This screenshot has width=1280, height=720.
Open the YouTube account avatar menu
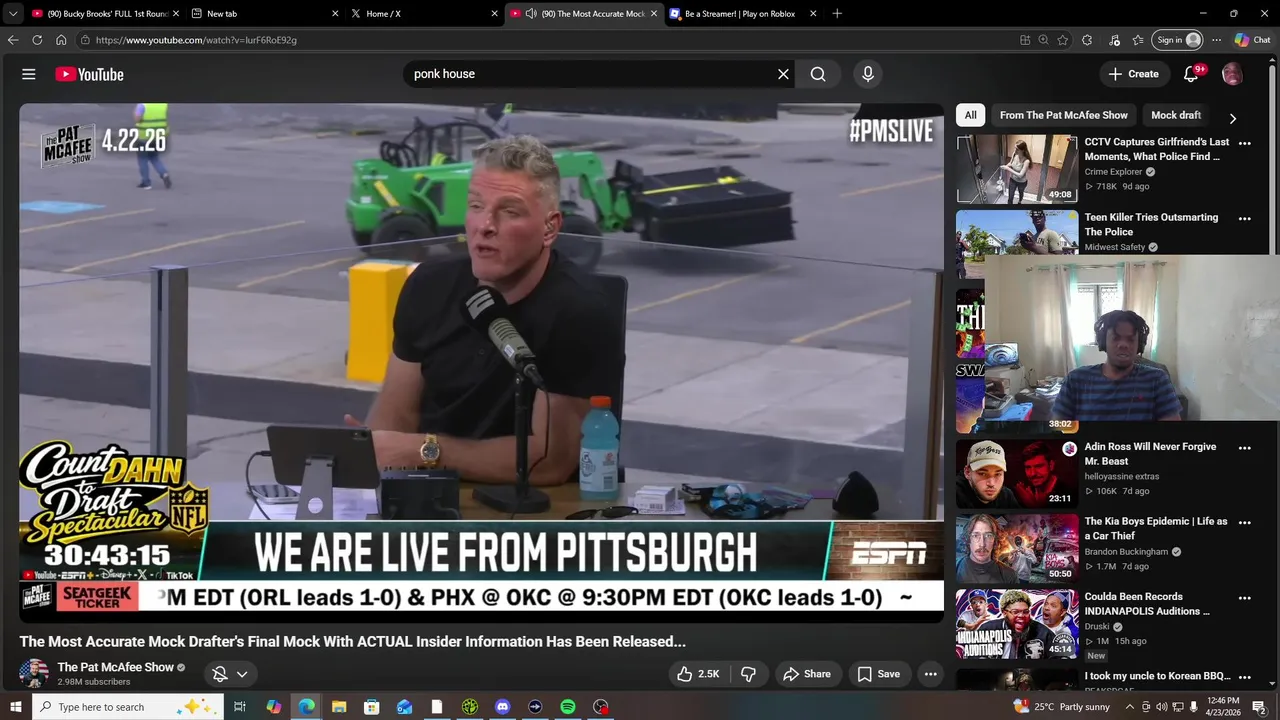point(1232,74)
